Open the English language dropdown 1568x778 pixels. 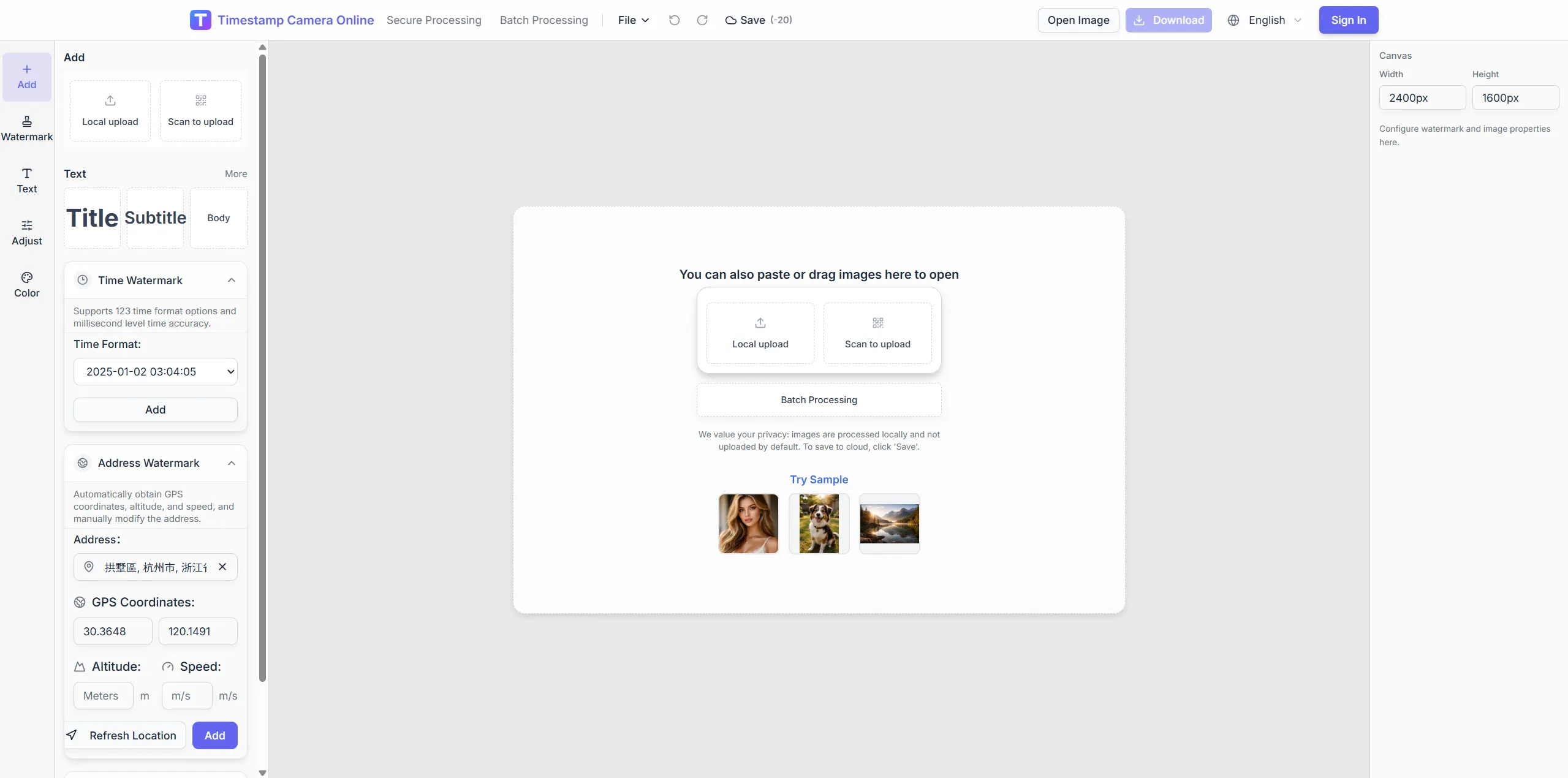[1265, 20]
